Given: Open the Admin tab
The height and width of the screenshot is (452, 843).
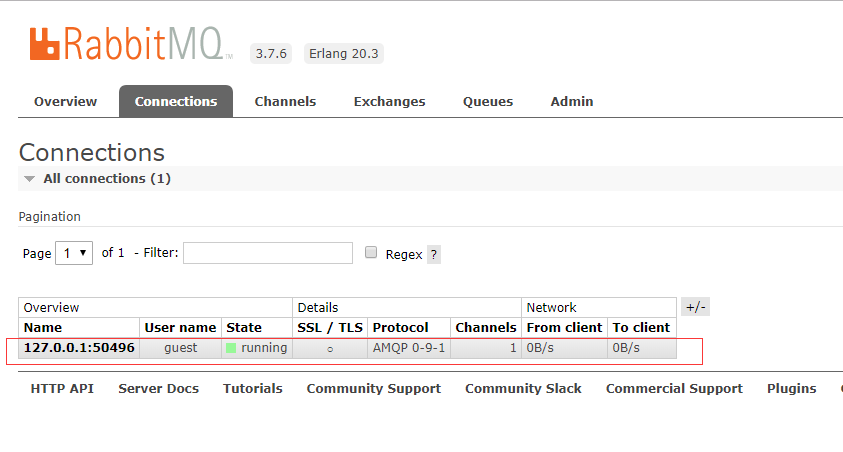Looking at the screenshot, I should point(571,102).
